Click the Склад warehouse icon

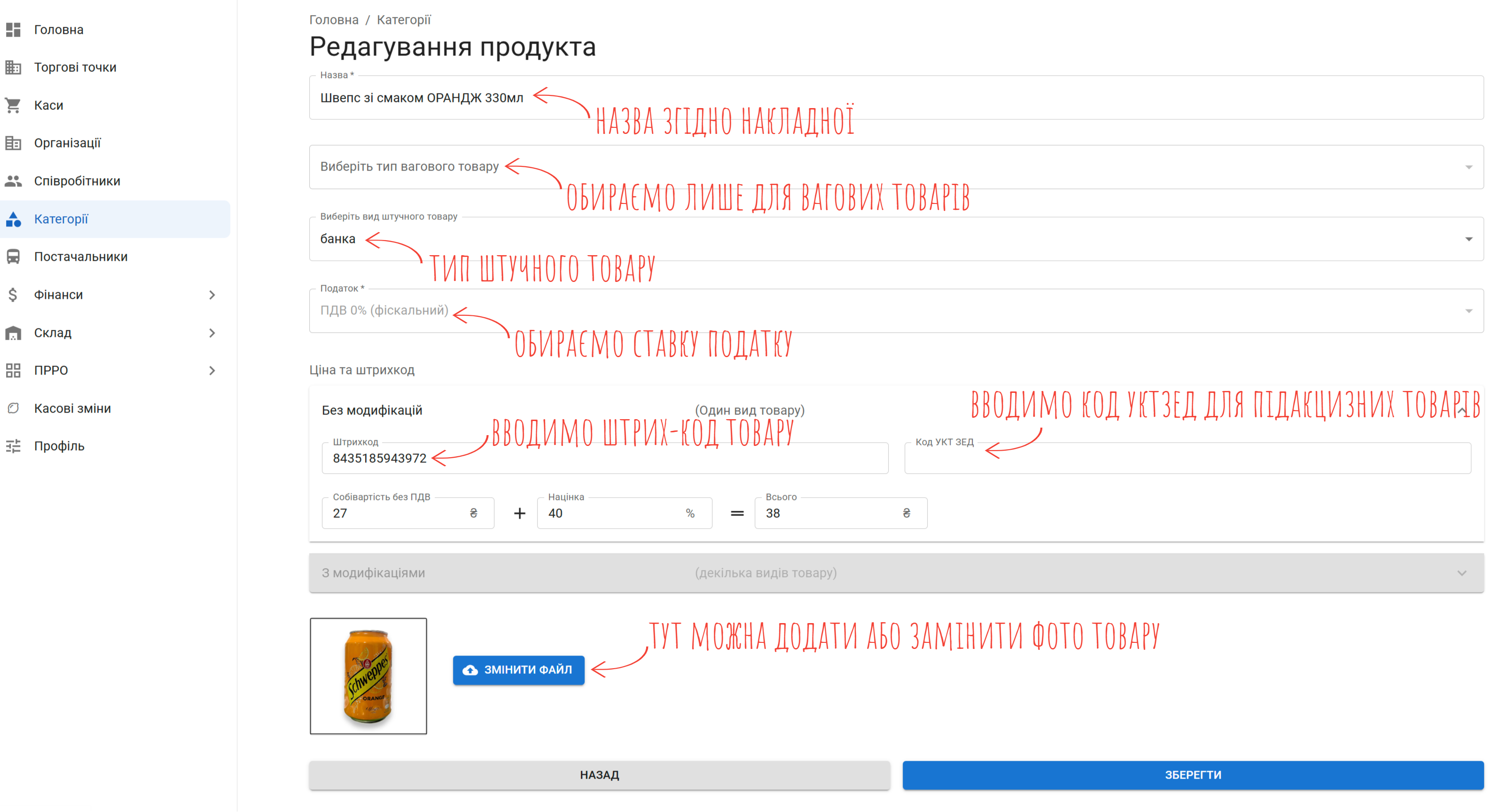(x=13, y=333)
